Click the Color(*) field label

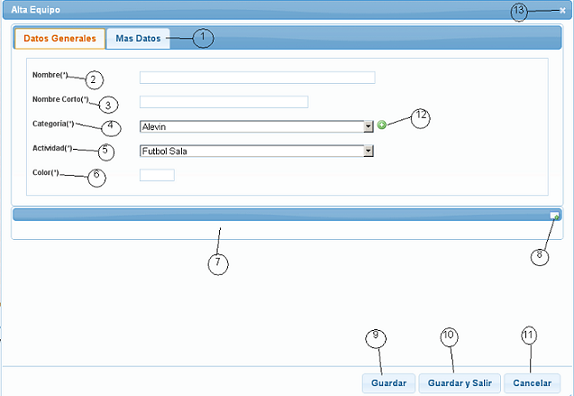point(46,172)
